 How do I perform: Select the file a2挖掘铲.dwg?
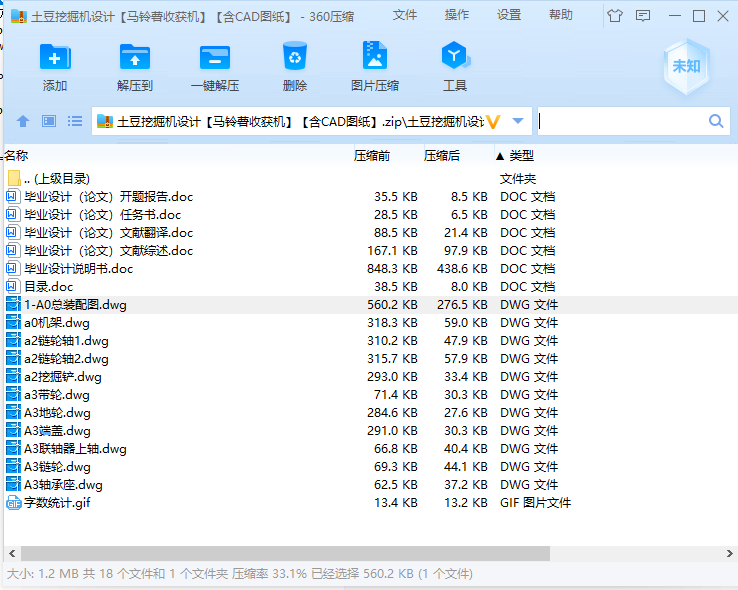click(63, 376)
